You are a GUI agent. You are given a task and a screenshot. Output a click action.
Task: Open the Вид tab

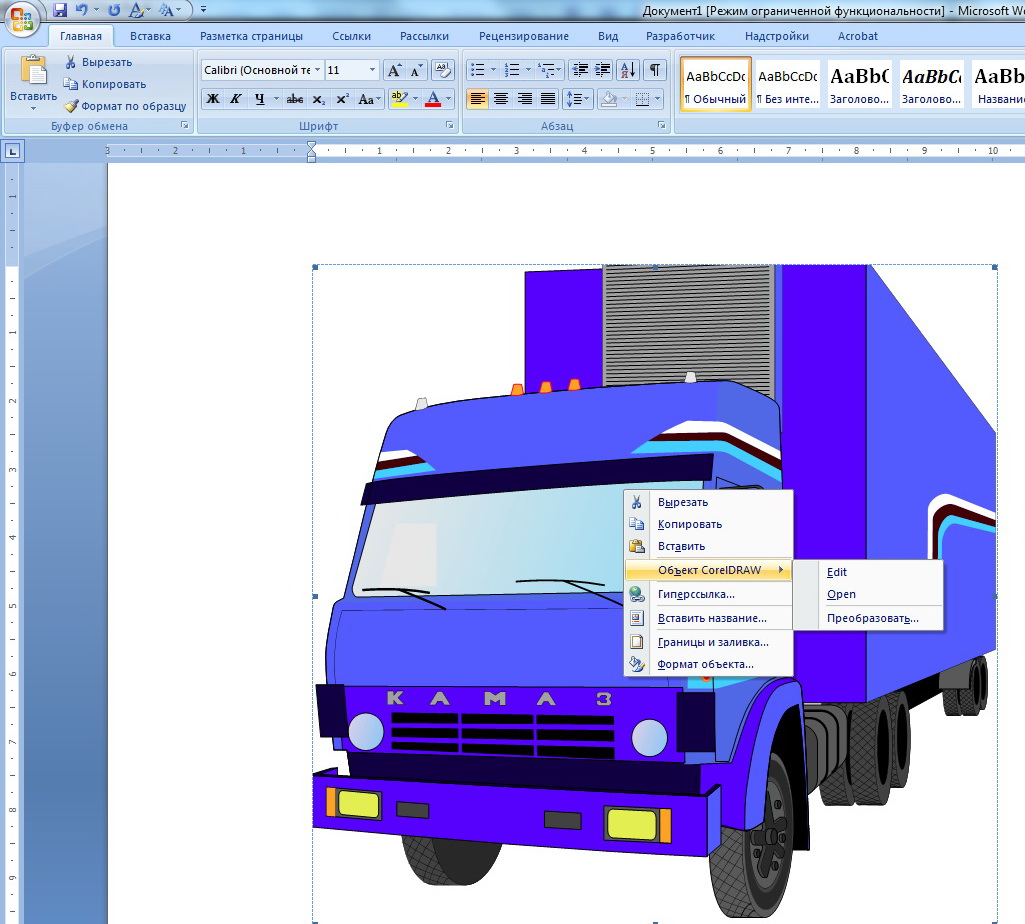pyautogui.click(x=608, y=36)
